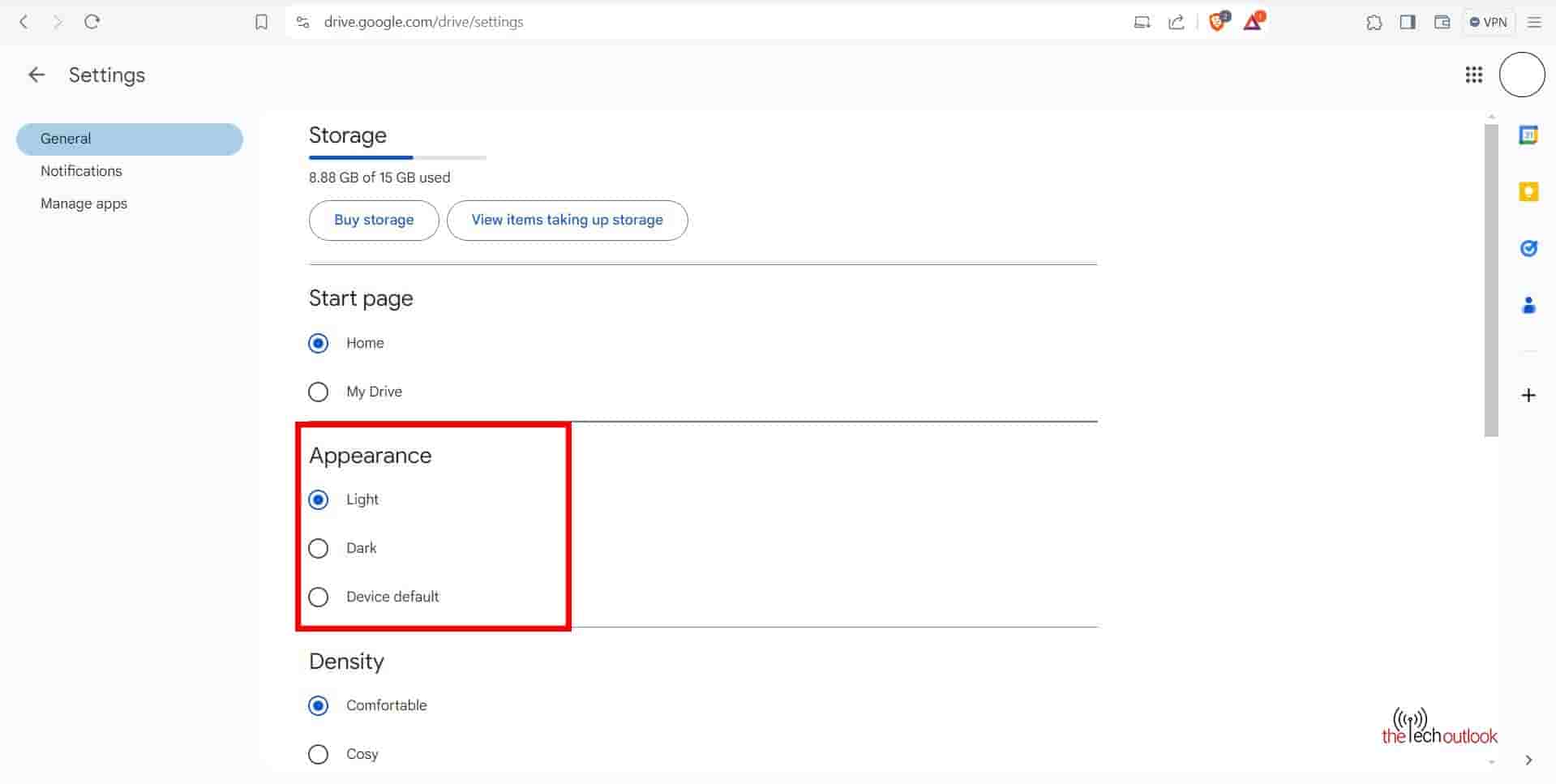Click the Buy storage button
Screen dimensions: 1556x784
pos(374,220)
